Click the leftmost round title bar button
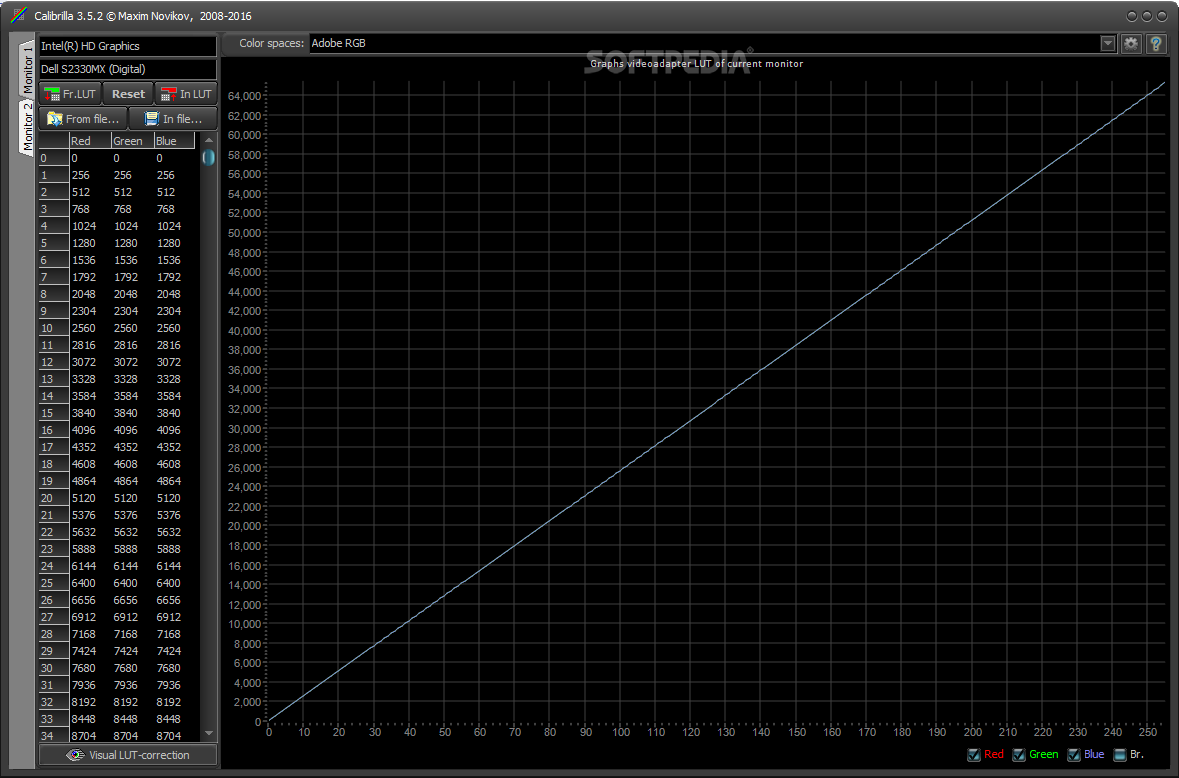Image resolution: width=1179 pixels, height=778 pixels. click(1132, 16)
